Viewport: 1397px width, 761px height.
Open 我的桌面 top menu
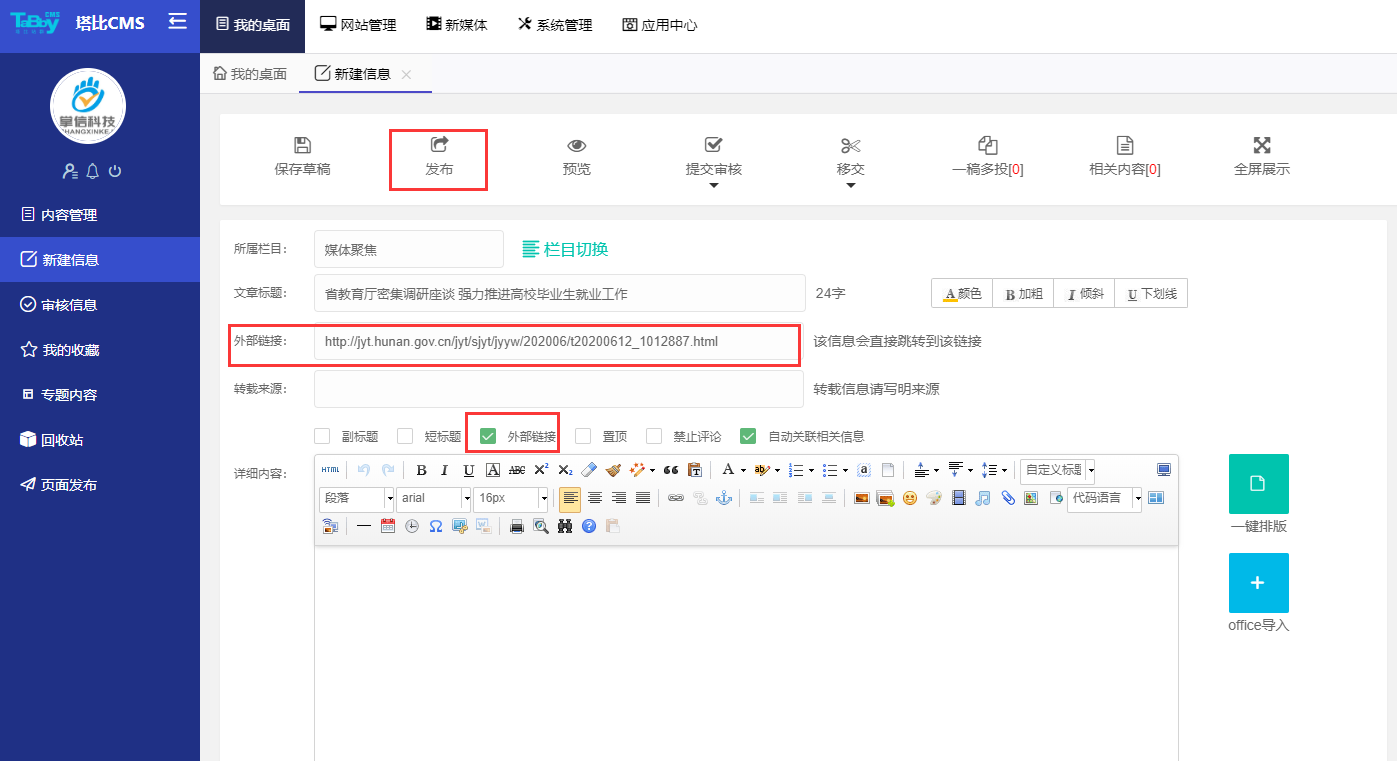pos(252,26)
